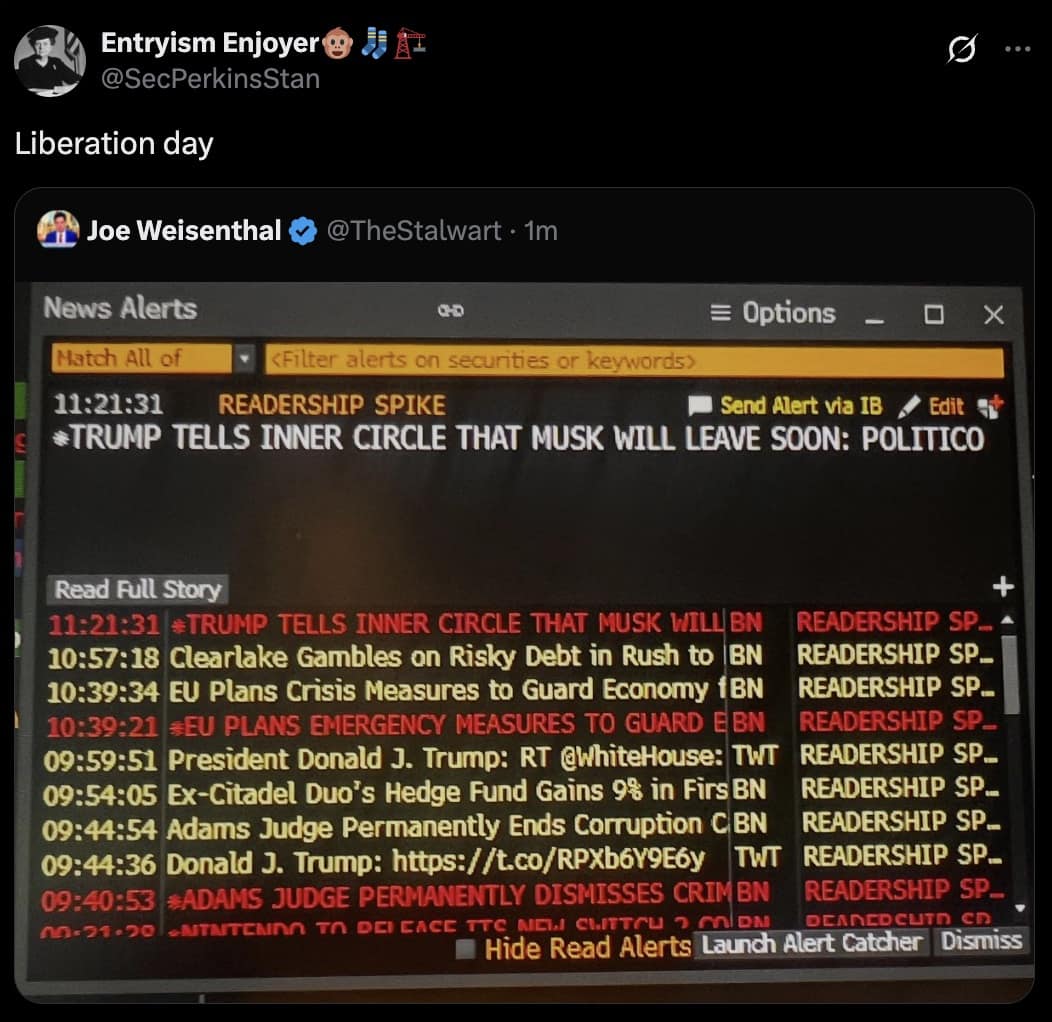This screenshot has height=1022, width=1052.
Task: Open Entryism Enjoyer's profile avatar
Action: 50,61
